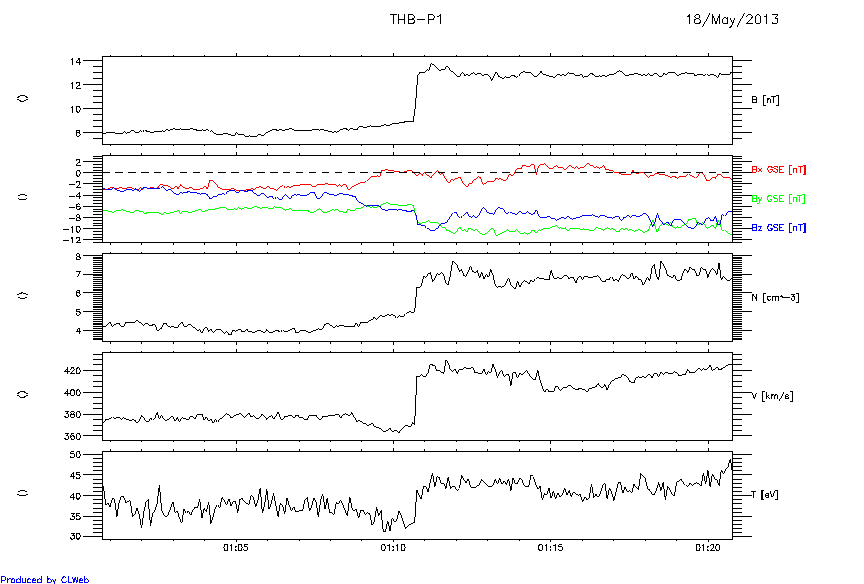Click the B [nT] axis label

pos(765,100)
